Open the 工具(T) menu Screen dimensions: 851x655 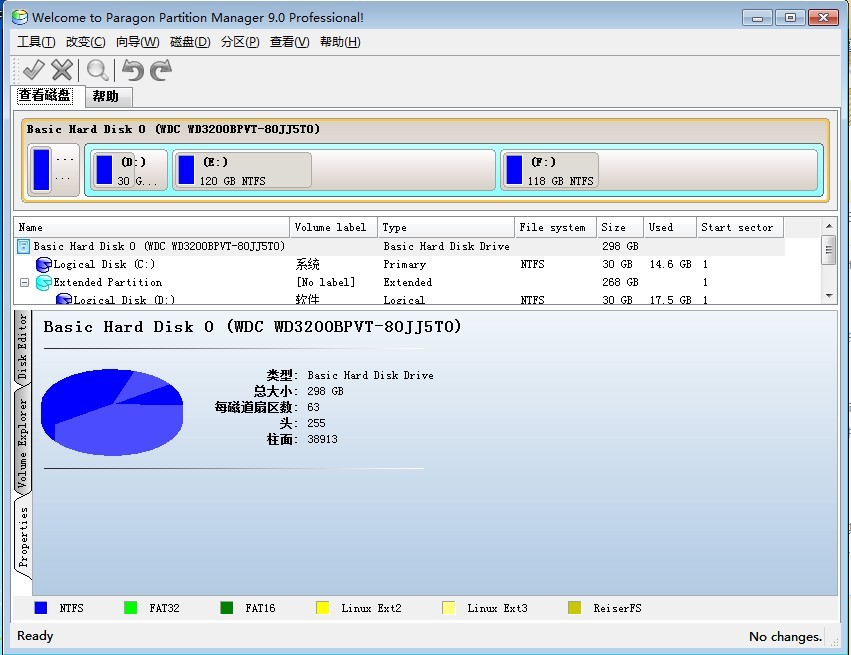36,42
